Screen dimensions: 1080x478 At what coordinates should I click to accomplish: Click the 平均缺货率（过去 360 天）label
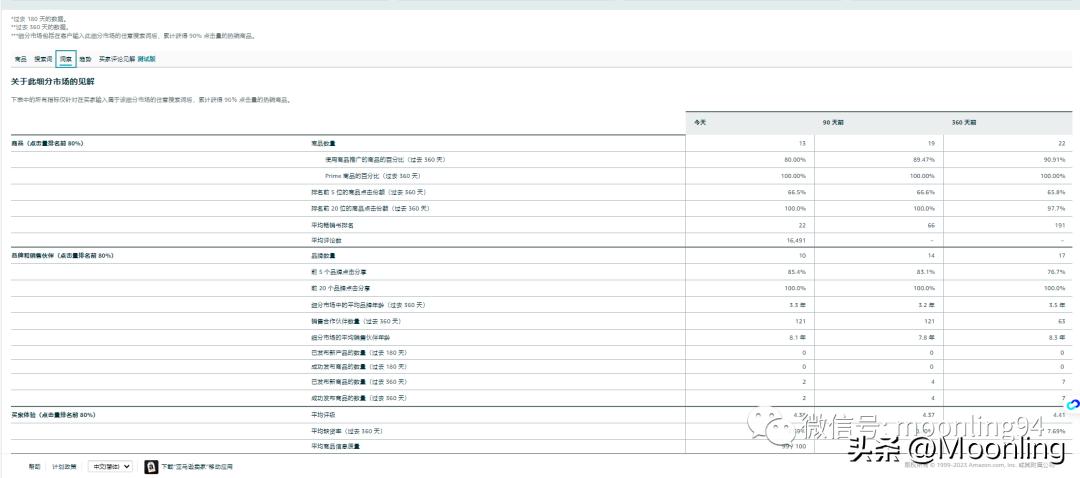pyautogui.click(x=349, y=431)
